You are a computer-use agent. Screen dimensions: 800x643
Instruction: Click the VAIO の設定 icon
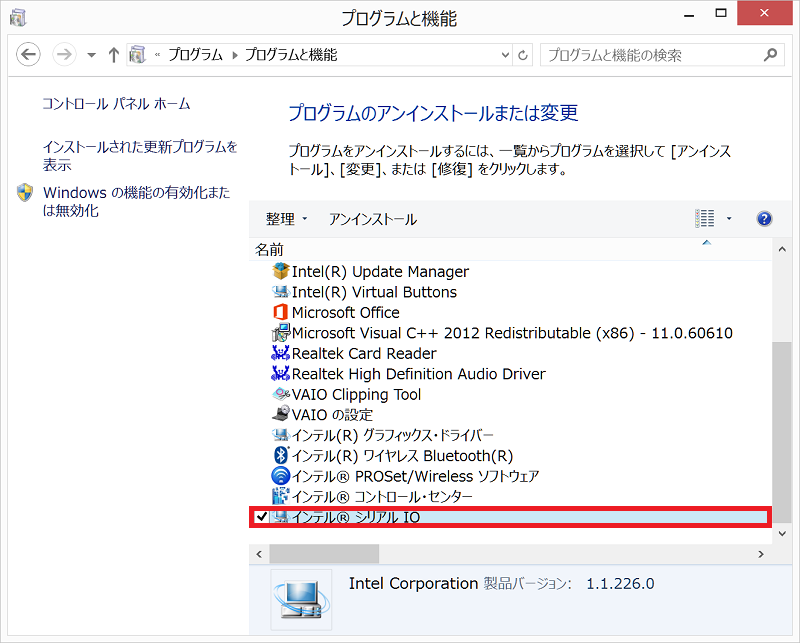click(280, 413)
